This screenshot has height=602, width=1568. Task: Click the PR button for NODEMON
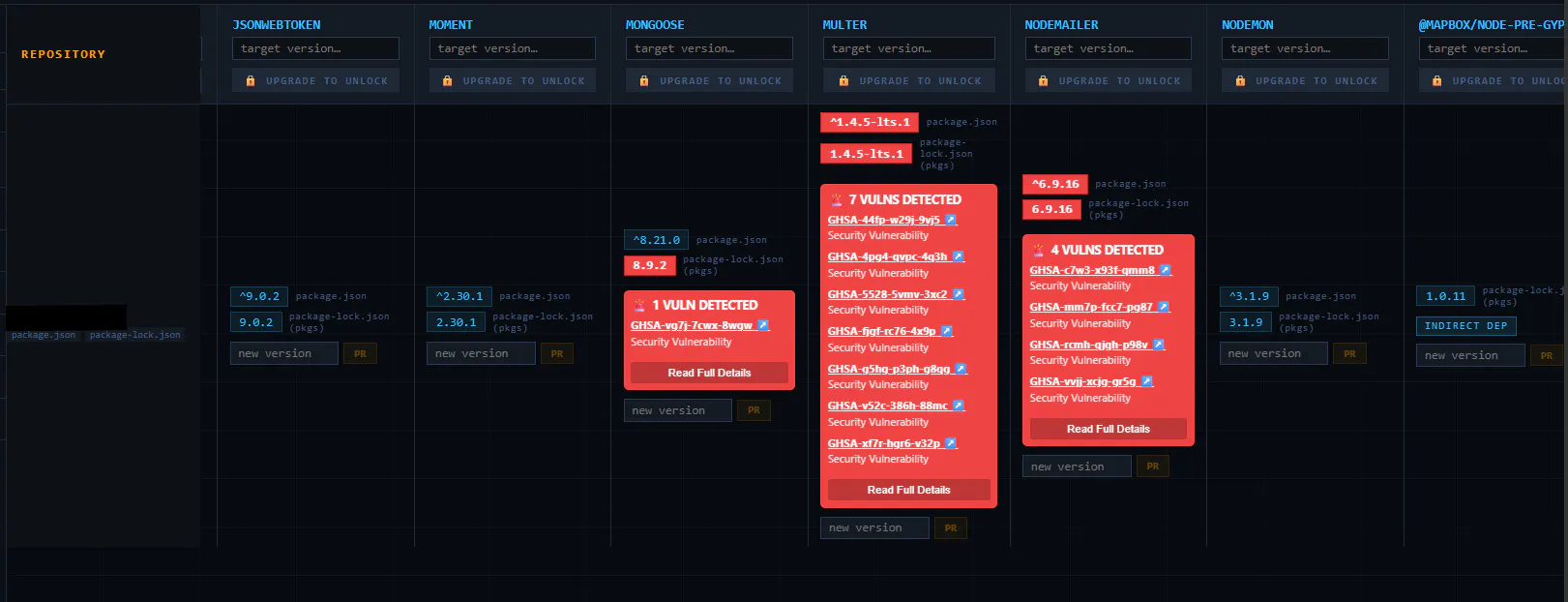(1349, 354)
